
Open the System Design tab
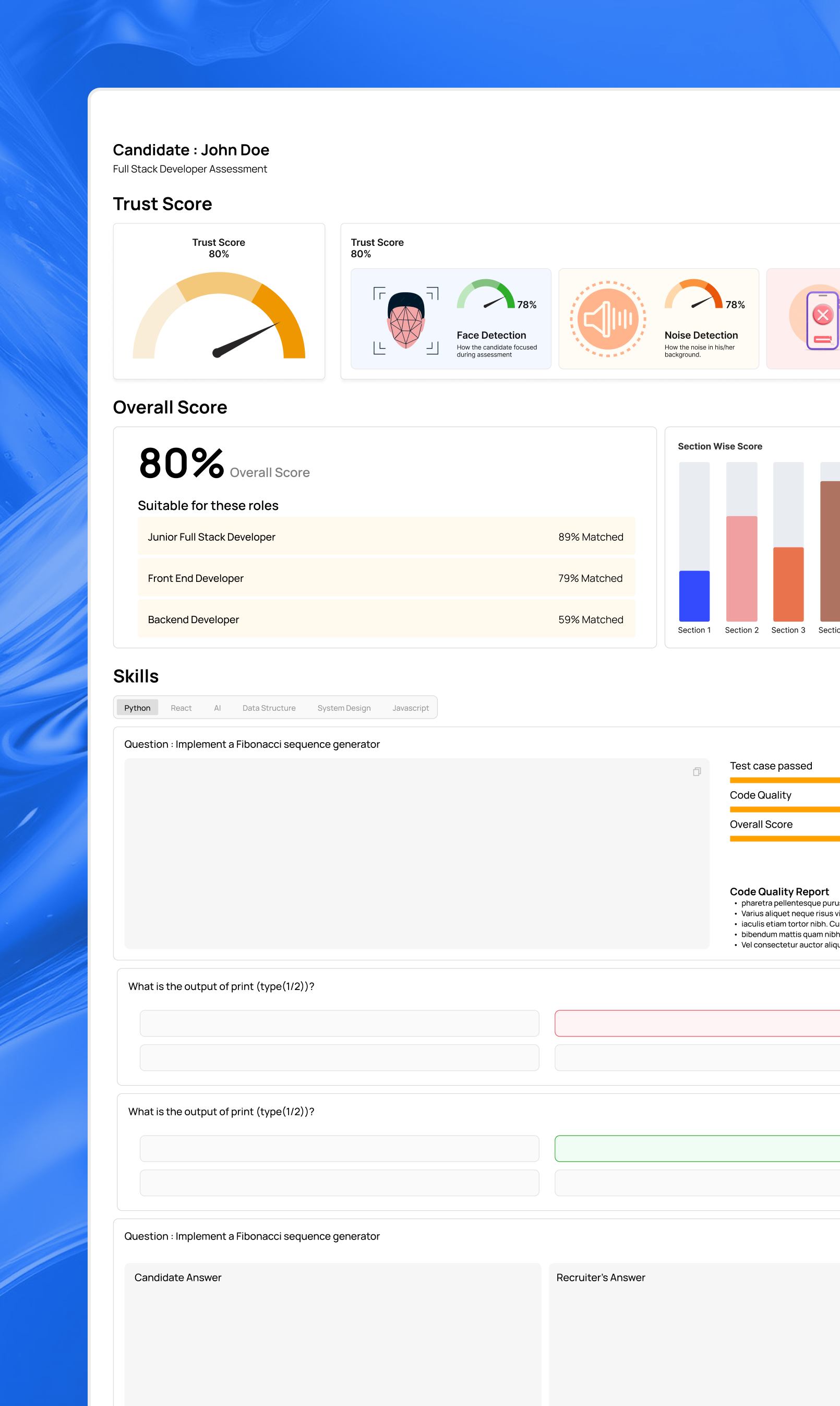(344, 708)
